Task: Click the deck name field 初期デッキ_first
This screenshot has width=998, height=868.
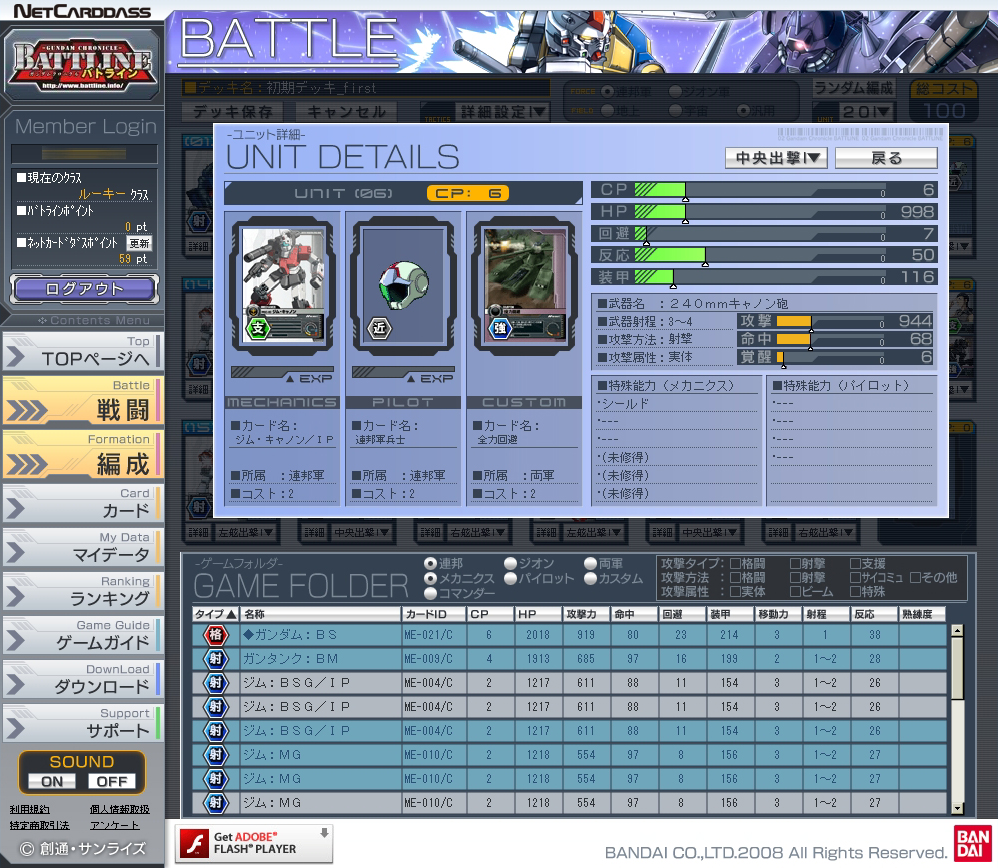Action: [x=366, y=88]
